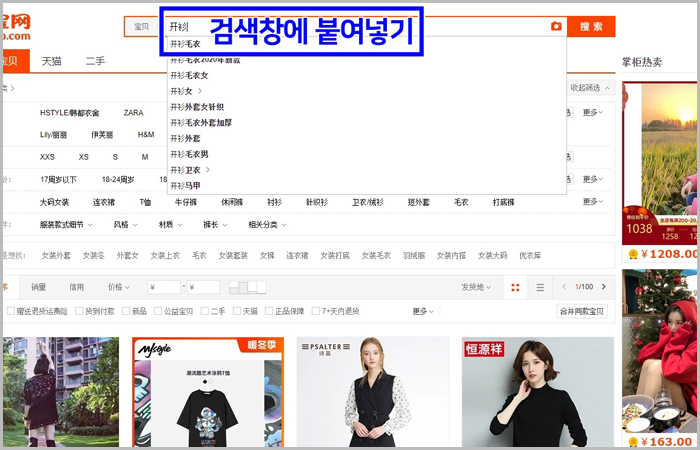Viewport: 700px width, 450px height.
Task: Switch to grid view layout icon
Action: coord(515,288)
